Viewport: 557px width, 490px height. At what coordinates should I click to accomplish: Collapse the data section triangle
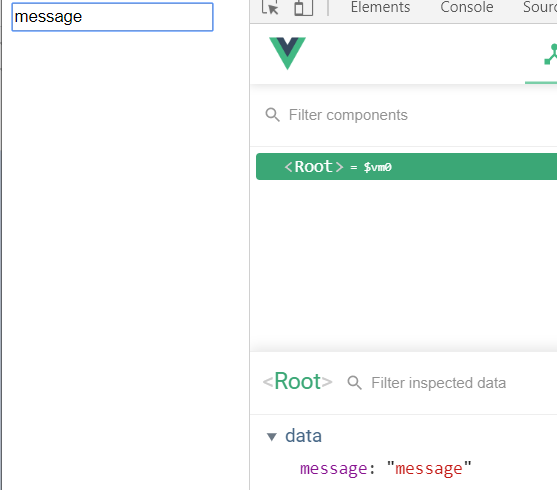(x=272, y=437)
